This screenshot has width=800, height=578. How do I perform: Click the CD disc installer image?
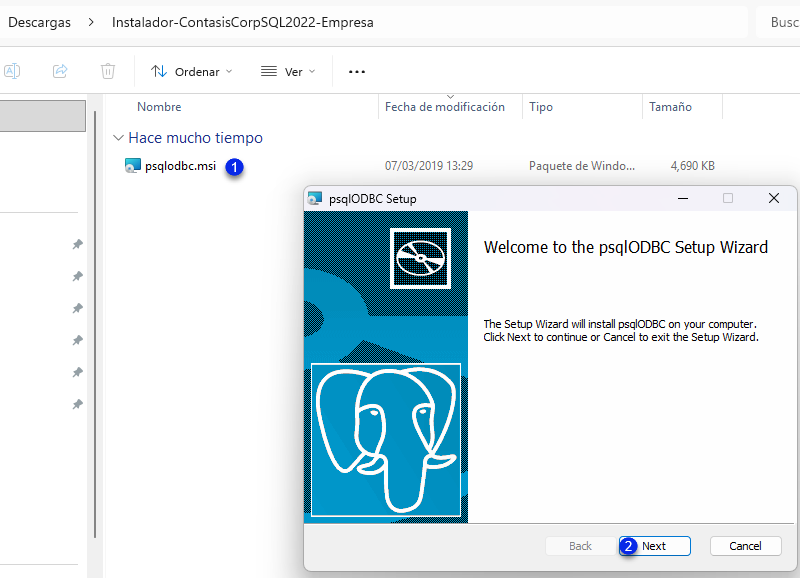[420, 258]
